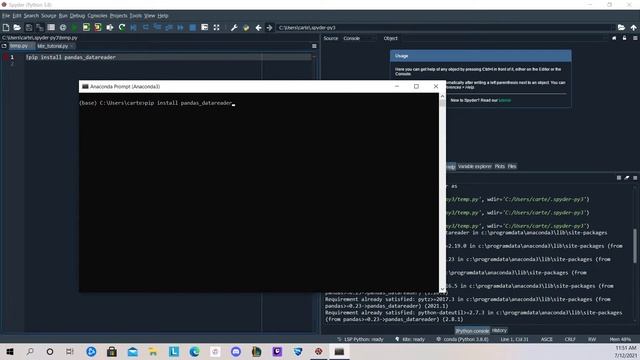Click the Back arrow in toolbar
This screenshot has width=640, height=360.
coord(258,27)
